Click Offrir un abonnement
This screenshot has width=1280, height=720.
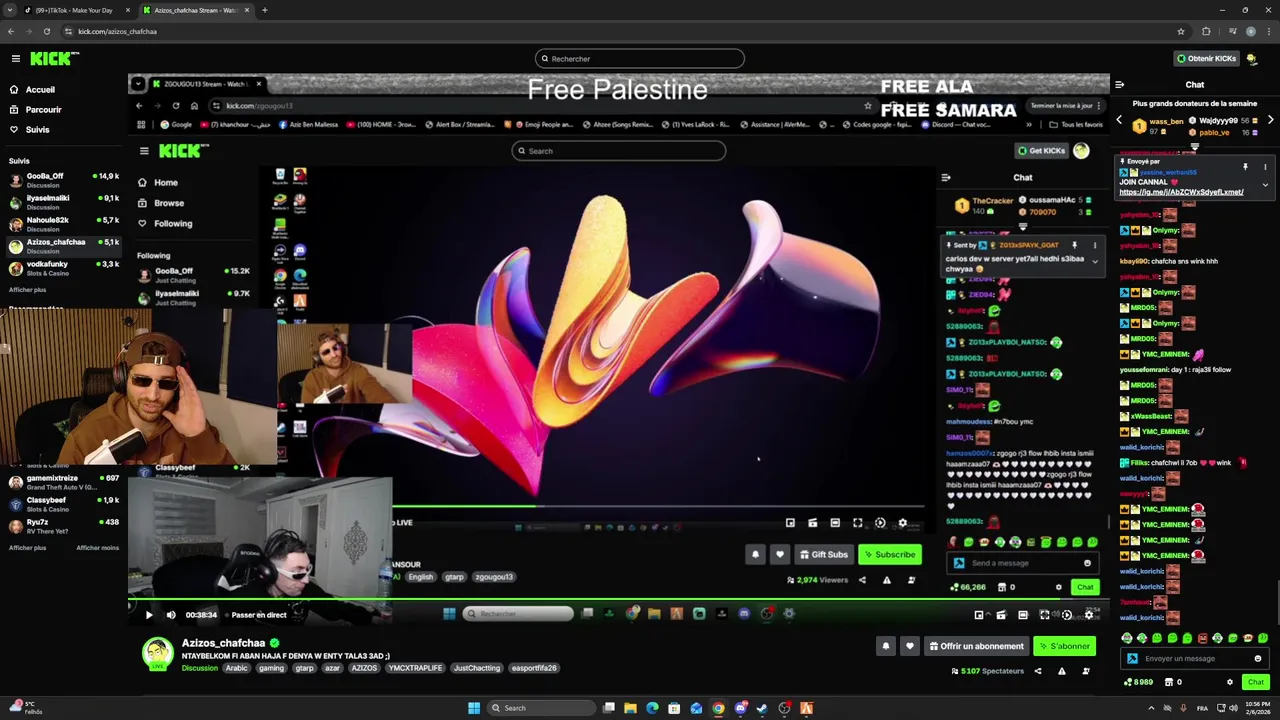pos(977,646)
